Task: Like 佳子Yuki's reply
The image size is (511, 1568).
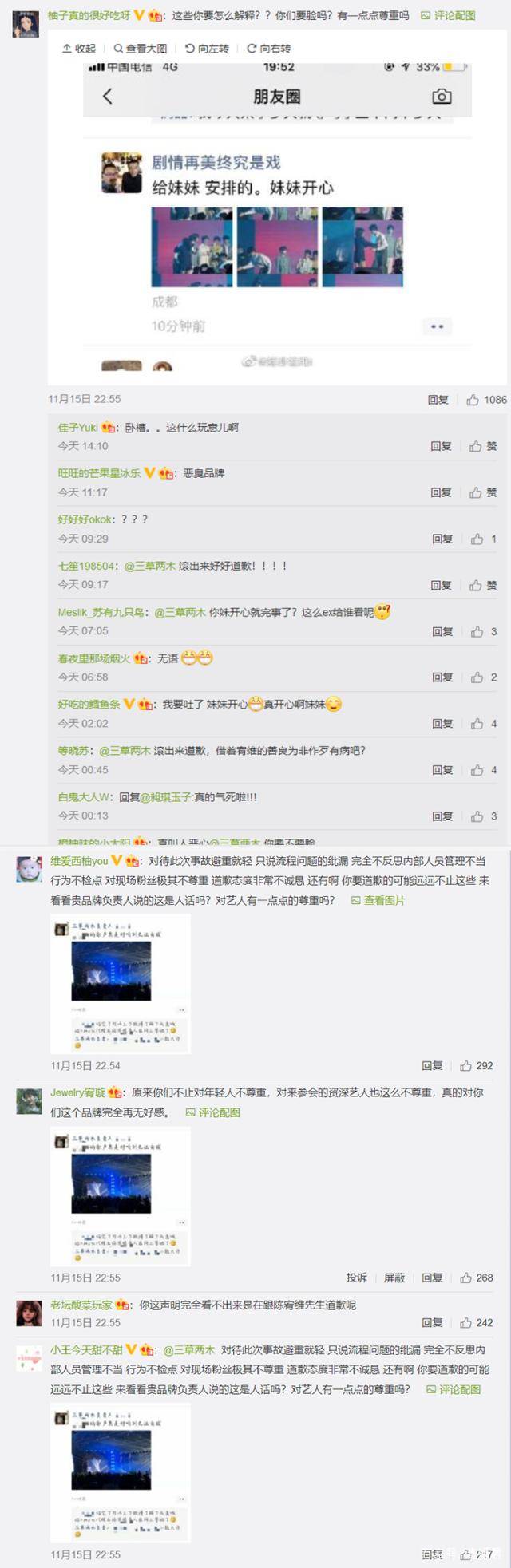Action: coord(483,447)
